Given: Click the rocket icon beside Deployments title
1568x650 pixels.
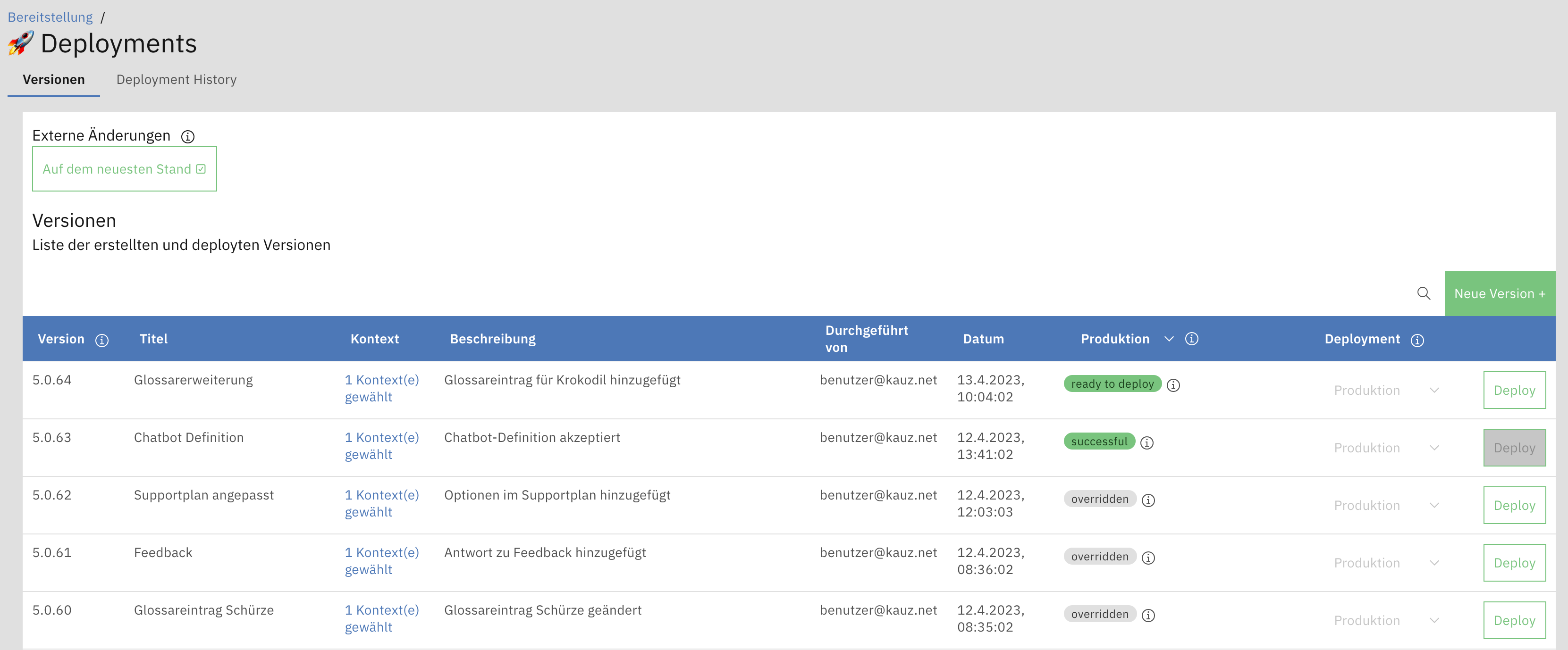Looking at the screenshot, I should [21, 43].
